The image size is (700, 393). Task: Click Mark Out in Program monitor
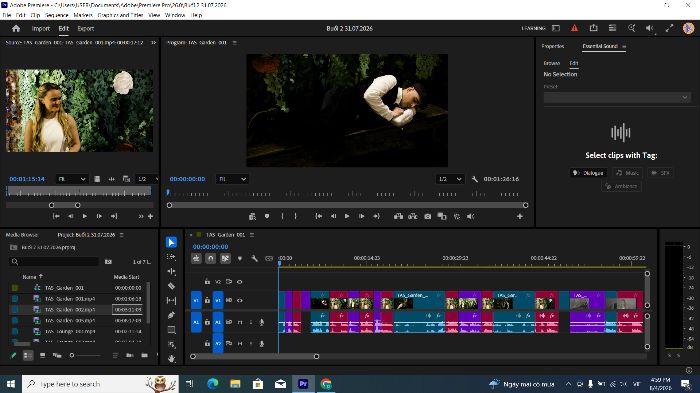(296, 216)
